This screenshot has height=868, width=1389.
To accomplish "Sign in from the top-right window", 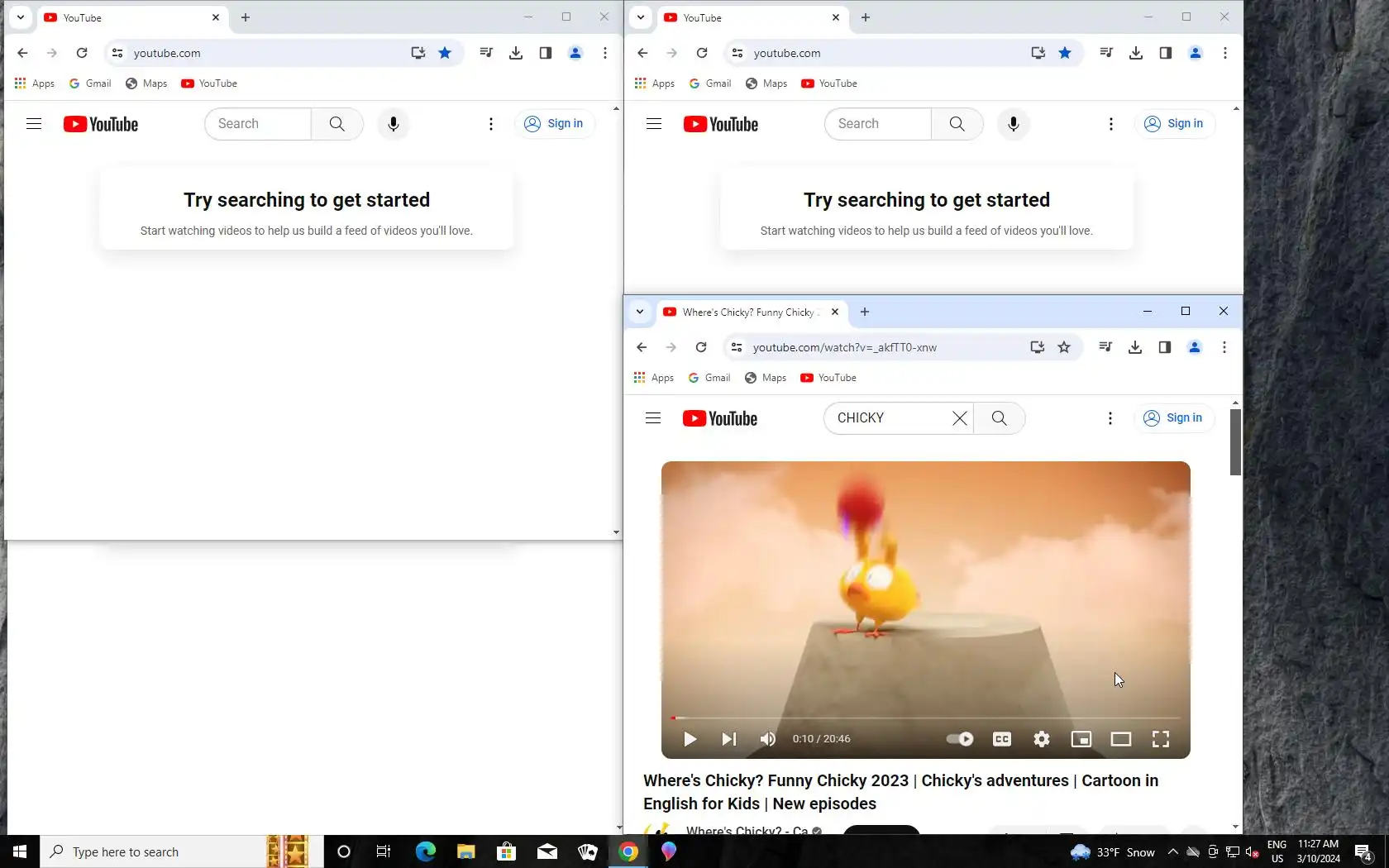I will point(1174,124).
